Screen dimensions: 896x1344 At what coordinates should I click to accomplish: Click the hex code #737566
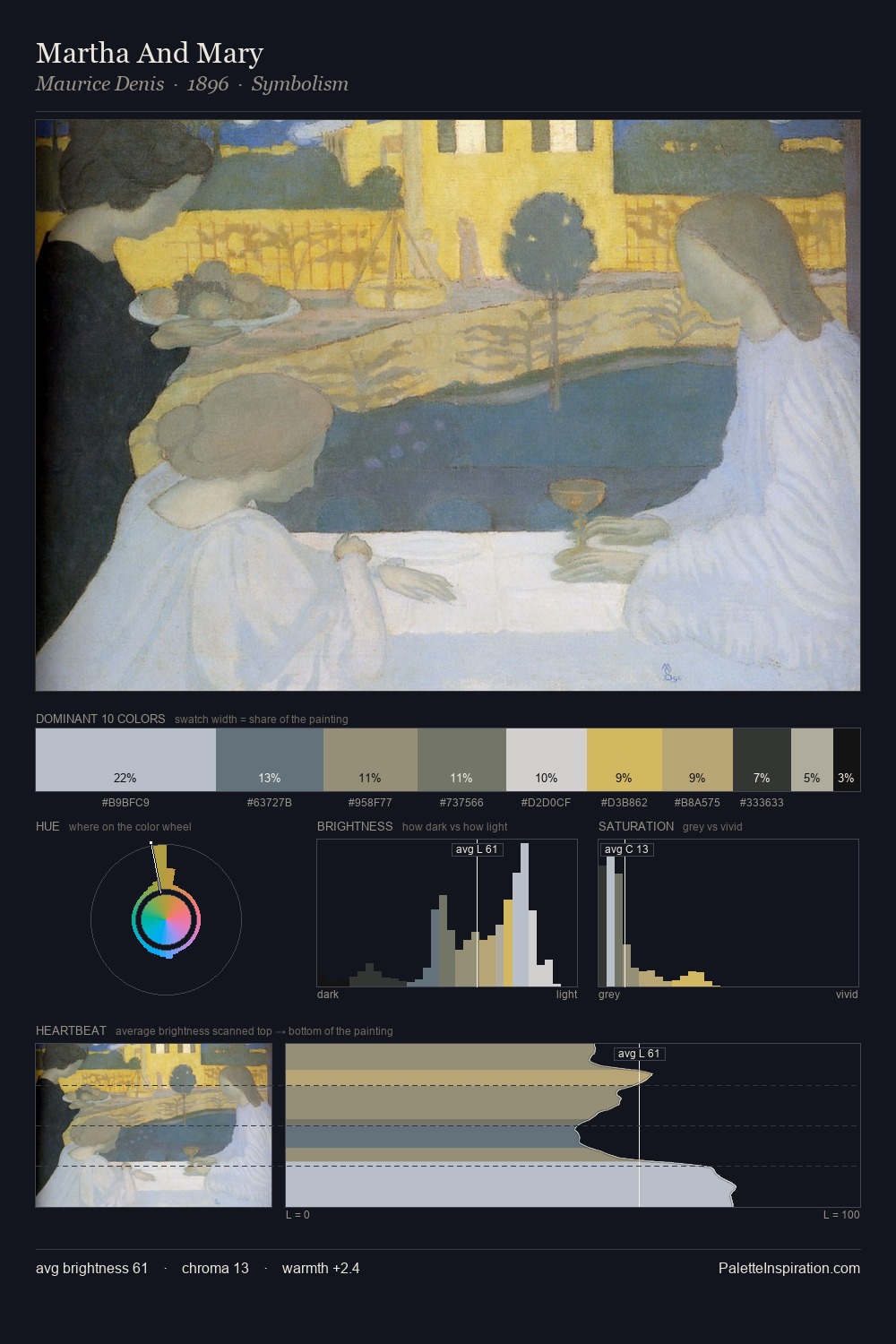click(461, 803)
